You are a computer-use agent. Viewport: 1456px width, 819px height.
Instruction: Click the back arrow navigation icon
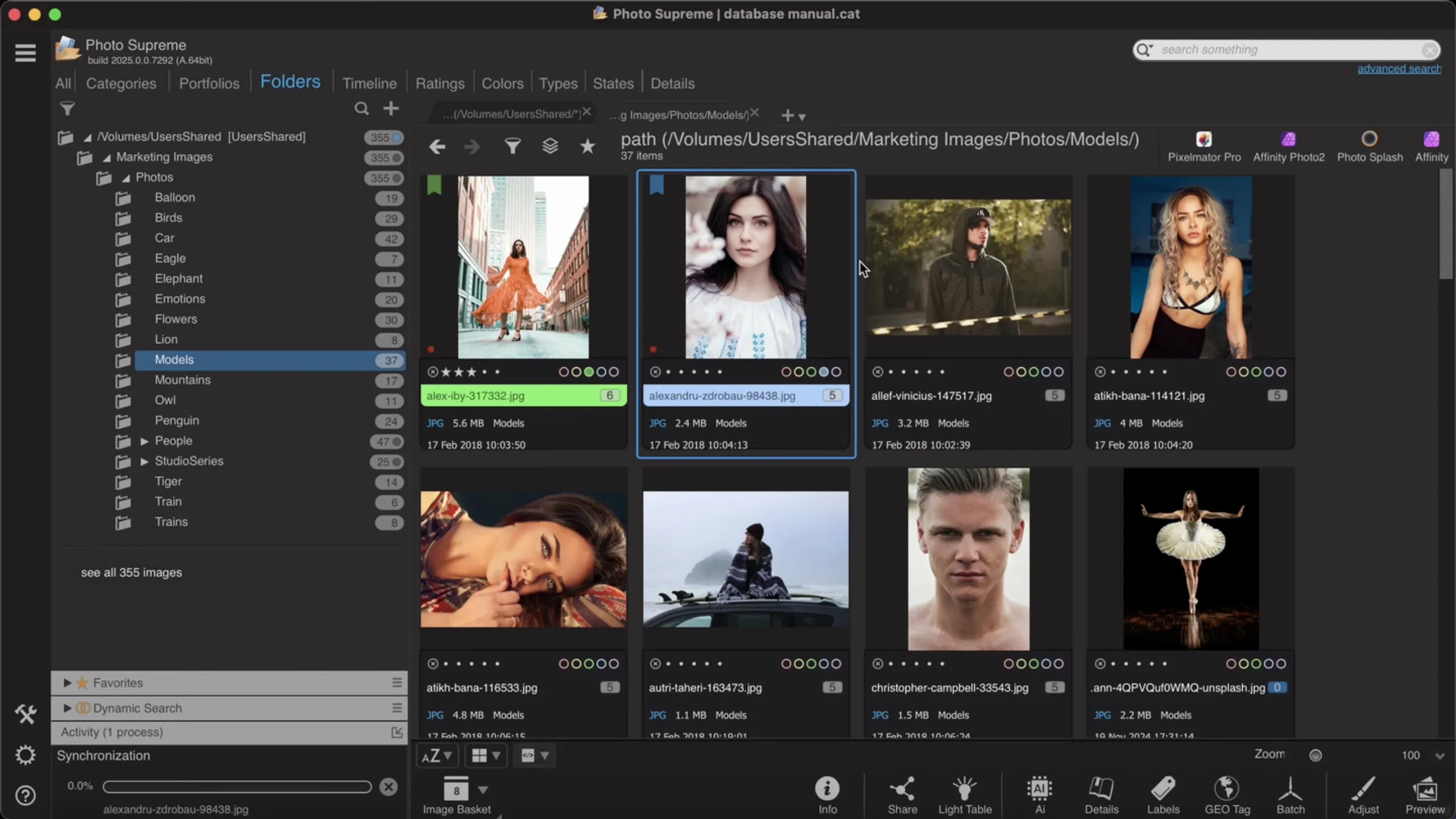[x=437, y=147]
